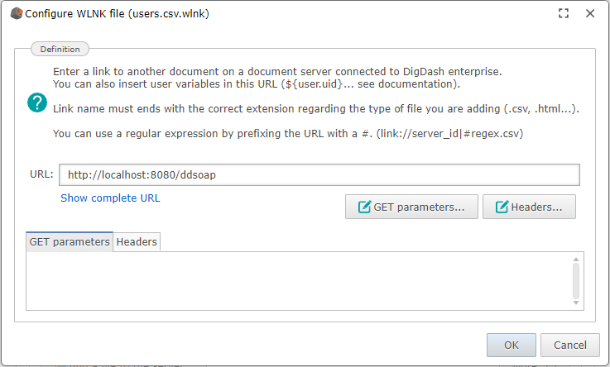Switch to the GET parameters tab

coord(69,242)
